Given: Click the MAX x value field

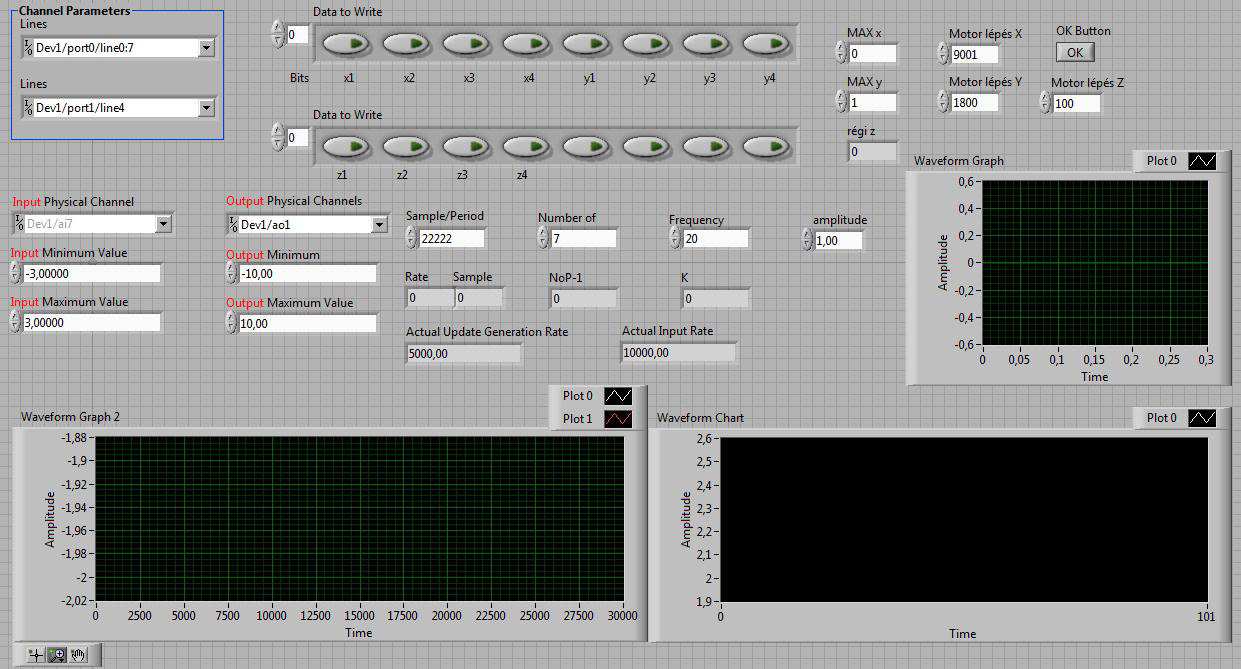Looking at the screenshot, I should click(873, 53).
